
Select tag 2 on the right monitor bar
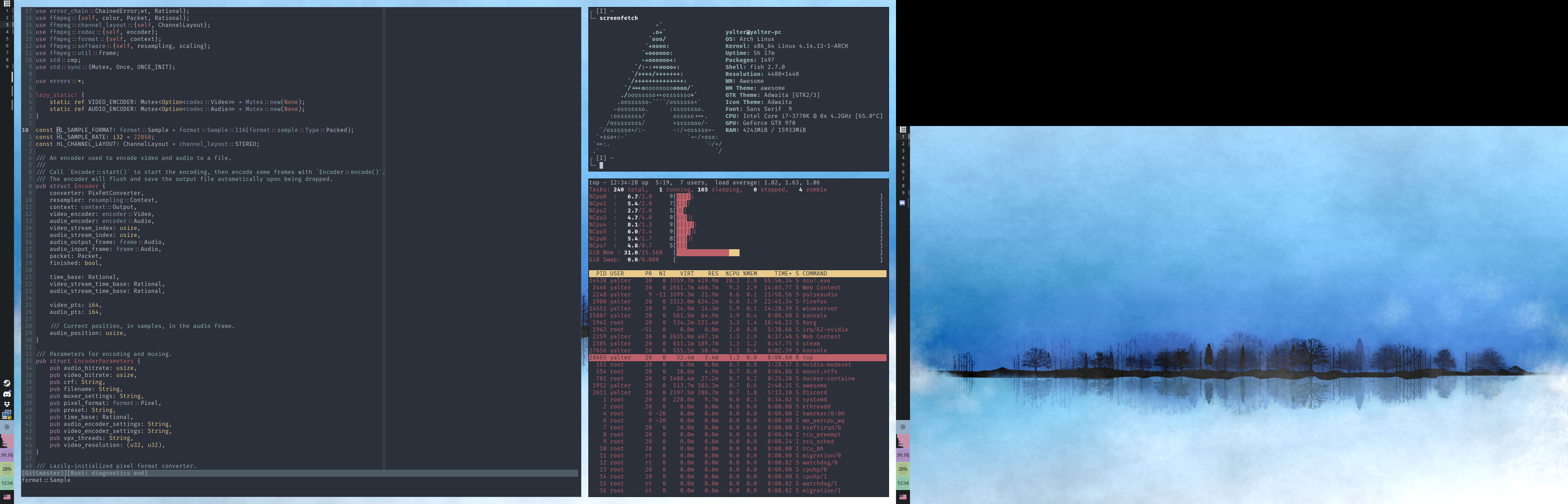903,143
